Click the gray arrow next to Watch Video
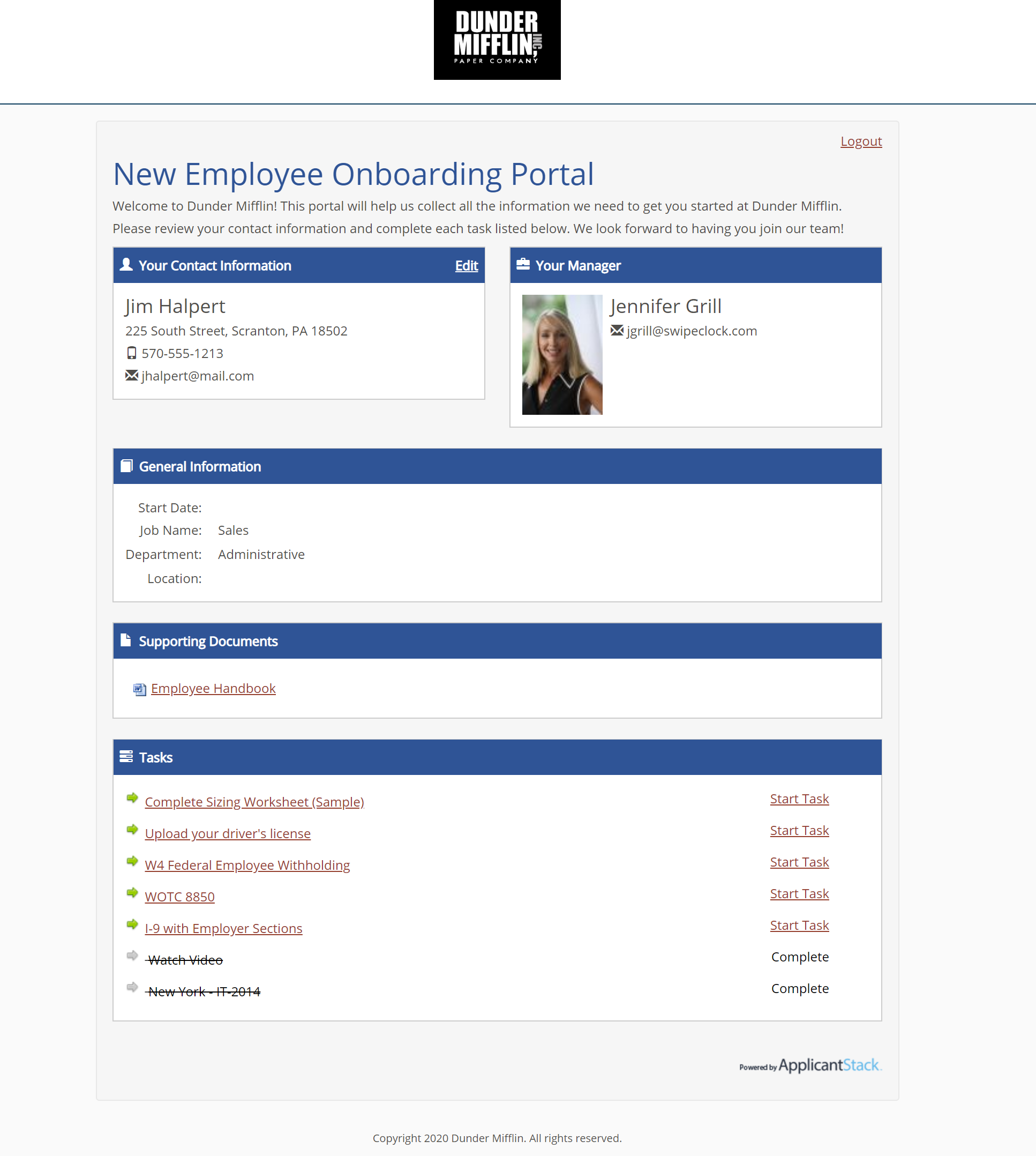 [x=132, y=956]
